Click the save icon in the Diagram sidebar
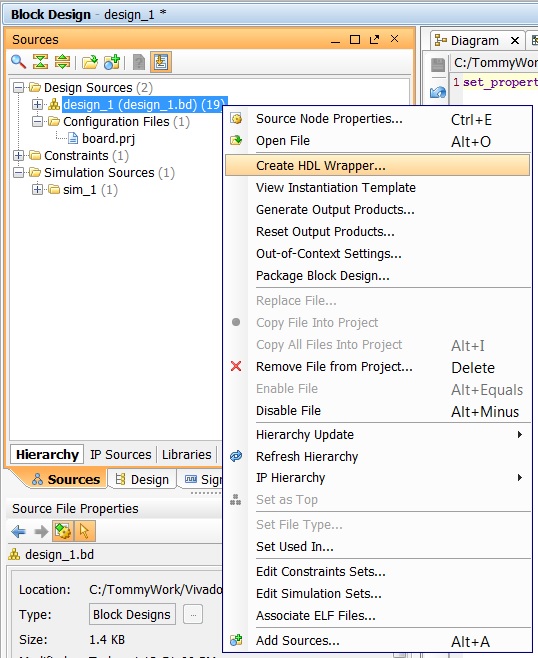The height and width of the screenshot is (658, 538). coord(438,65)
